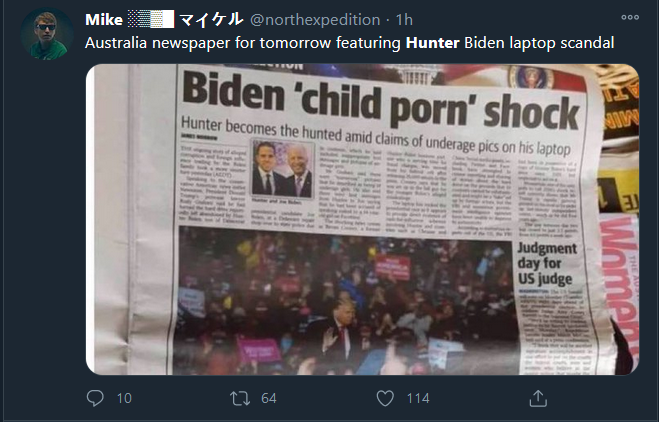Open the three-dot more options menu
The image size is (659, 422).
(x=630, y=17)
